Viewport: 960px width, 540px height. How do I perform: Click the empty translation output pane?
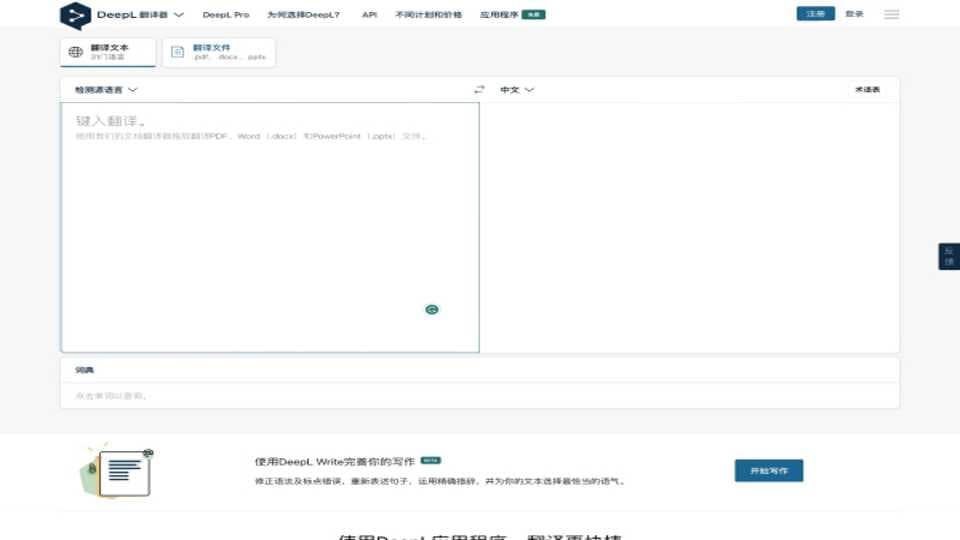689,227
